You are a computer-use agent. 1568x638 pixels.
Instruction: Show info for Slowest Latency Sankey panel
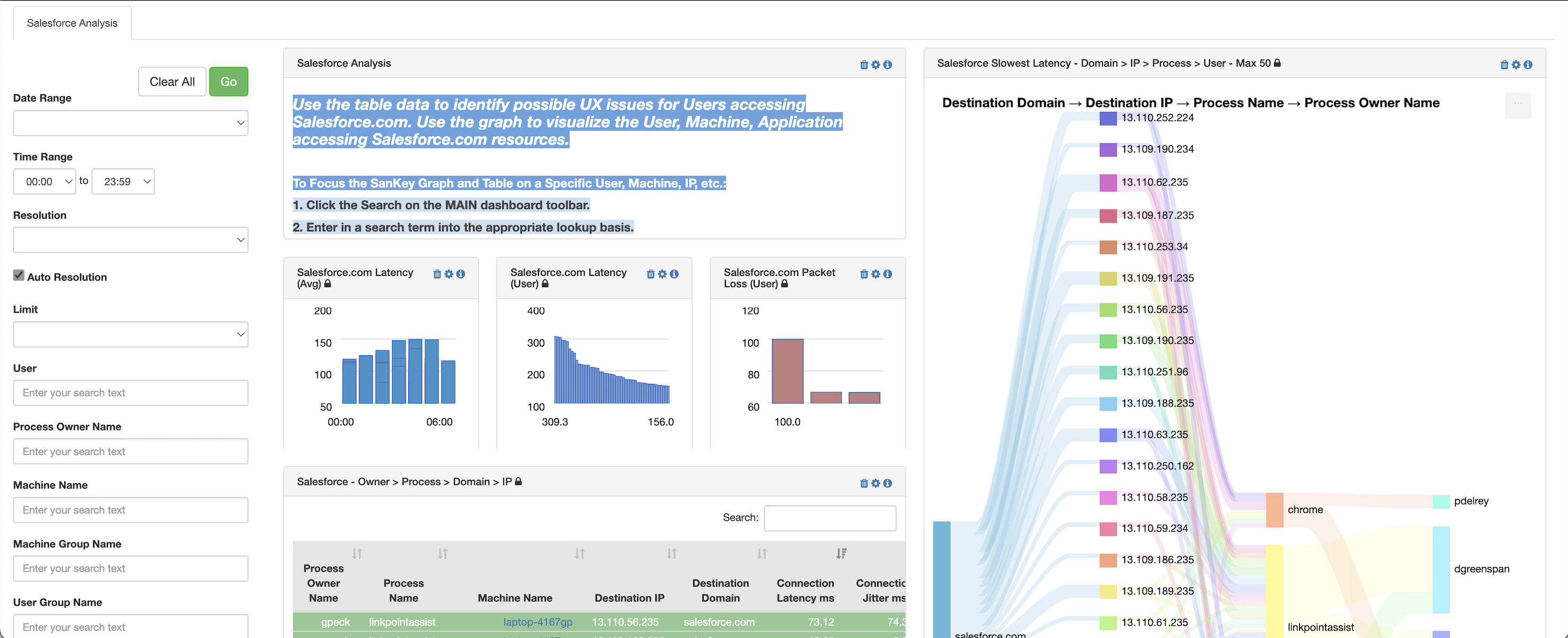[x=1528, y=64]
